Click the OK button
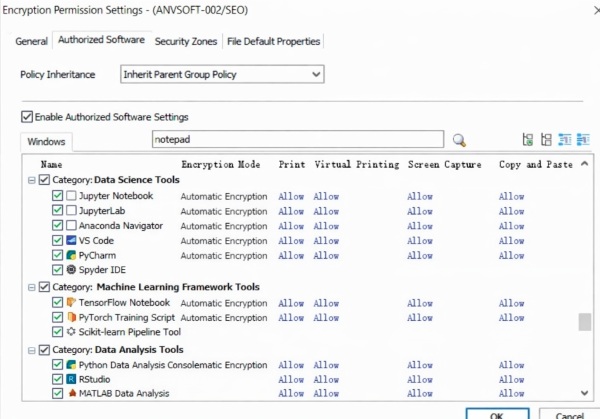600x419 pixels. pyautogui.click(x=497, y=414)
